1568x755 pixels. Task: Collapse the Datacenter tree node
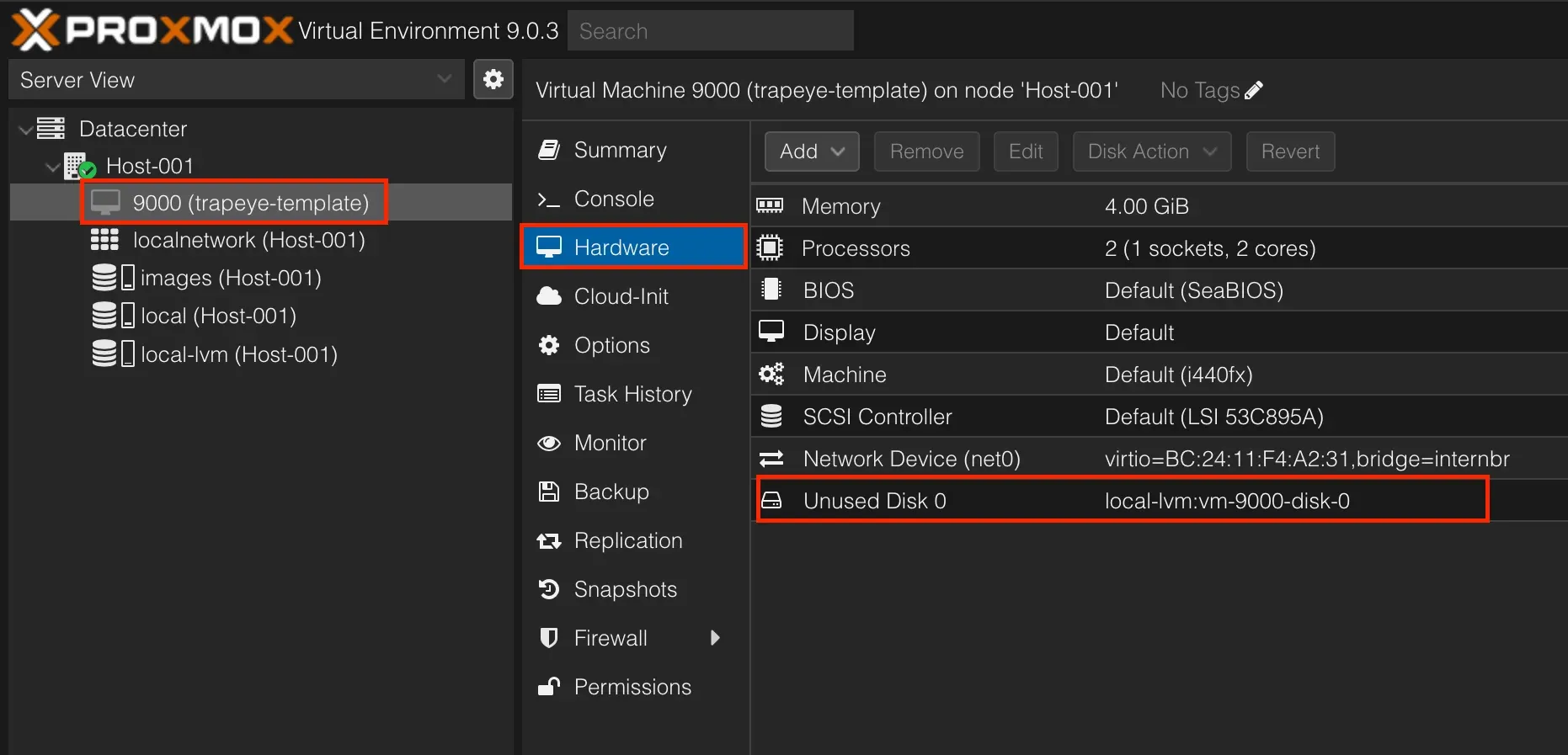[25, 130]
